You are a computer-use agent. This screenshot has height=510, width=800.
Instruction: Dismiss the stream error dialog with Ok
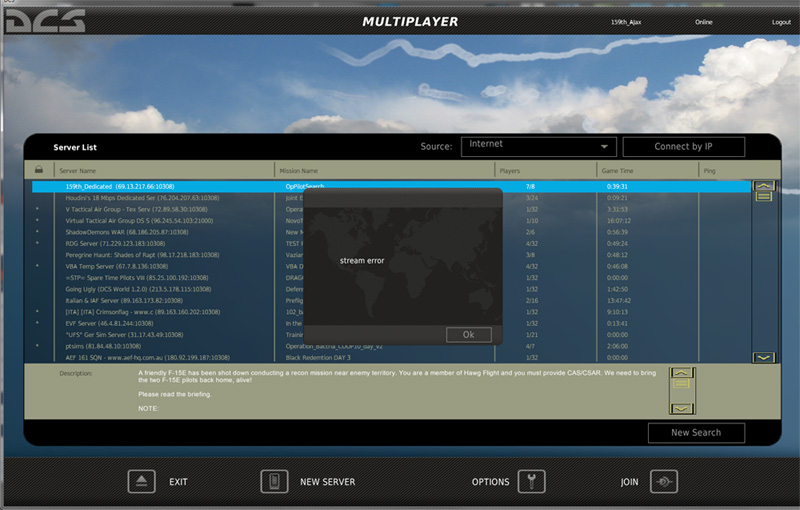[468, 335]
